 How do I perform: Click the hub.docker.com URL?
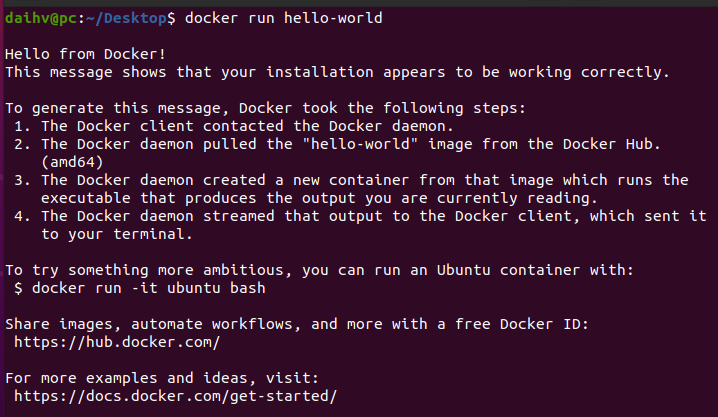point(117,342)
